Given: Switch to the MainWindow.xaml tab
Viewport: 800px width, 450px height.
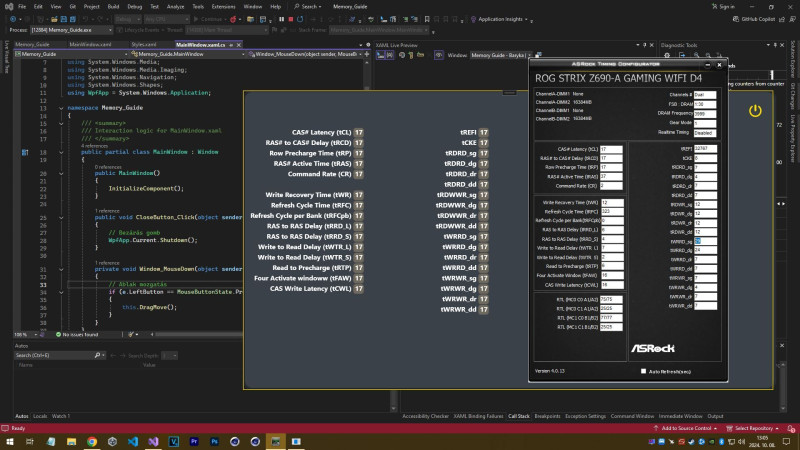Looking at the screenshot, I should tap(90, 45).
